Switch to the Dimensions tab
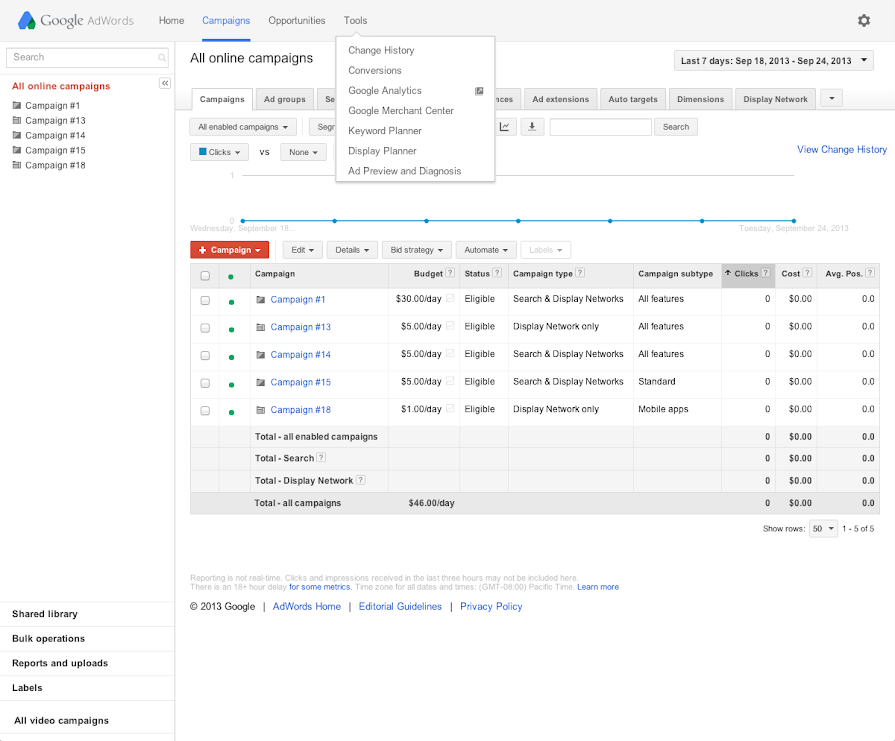The image size is (895, 741). coord(700,99)
